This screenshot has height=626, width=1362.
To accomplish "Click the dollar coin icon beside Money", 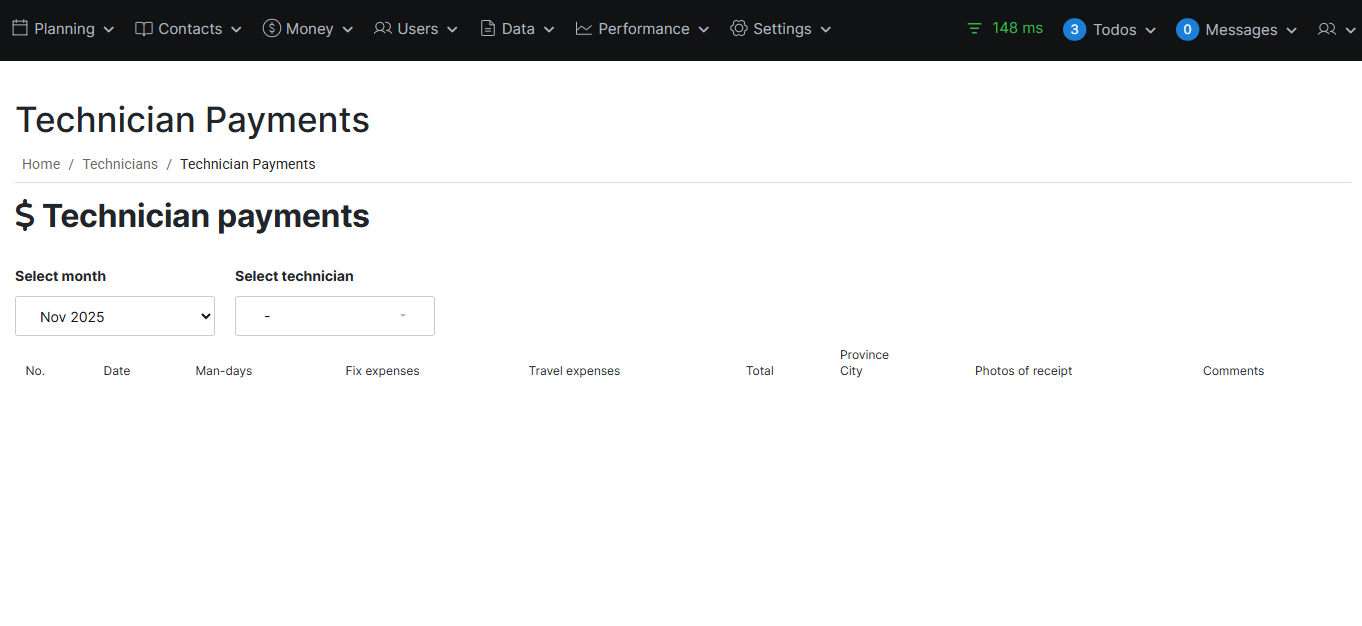I will [x=272, y=29].
